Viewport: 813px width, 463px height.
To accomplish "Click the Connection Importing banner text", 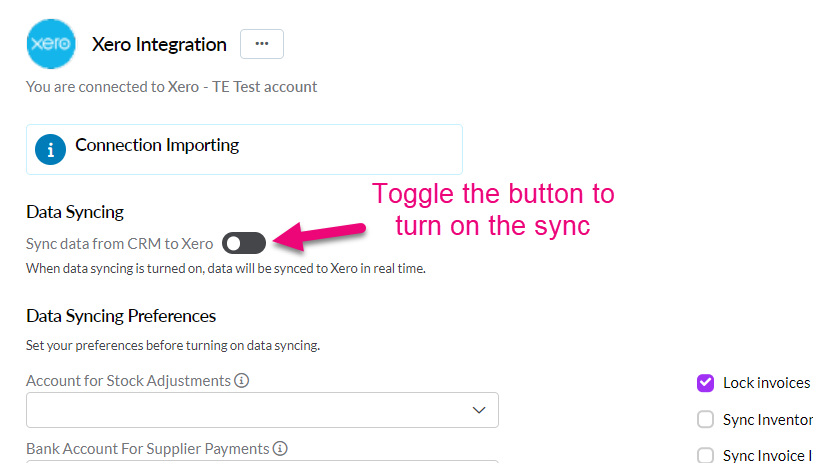I will point(157,145).
